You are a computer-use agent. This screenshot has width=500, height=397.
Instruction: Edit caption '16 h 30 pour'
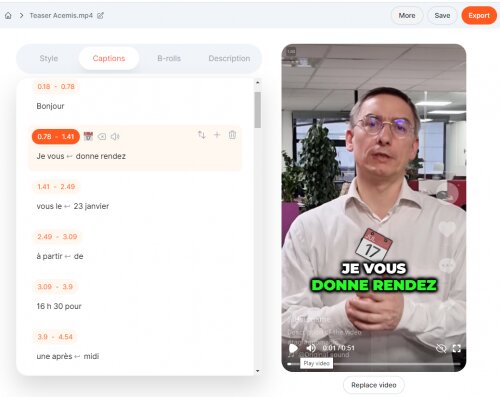coord(59,306)
